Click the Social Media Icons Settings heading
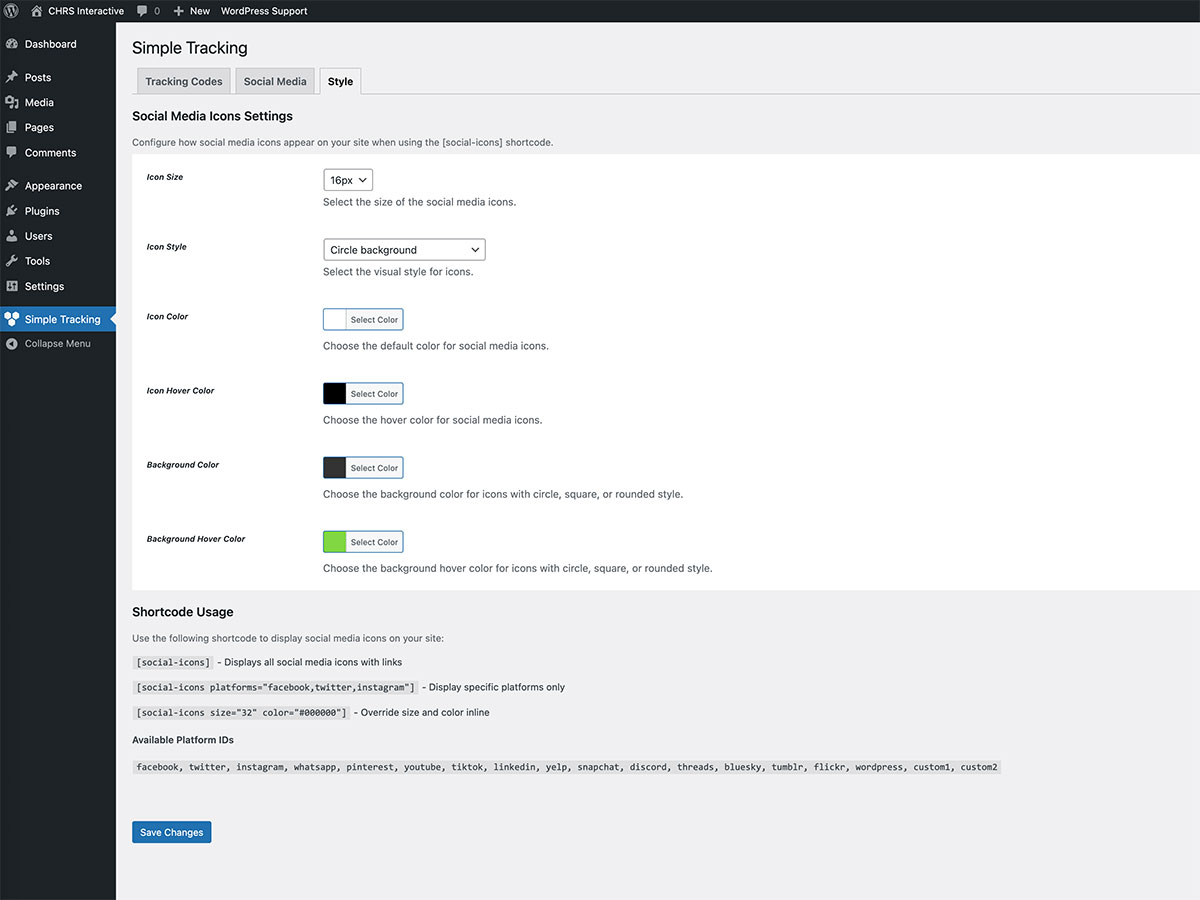 pyautogui.click(x=212, y=116)
